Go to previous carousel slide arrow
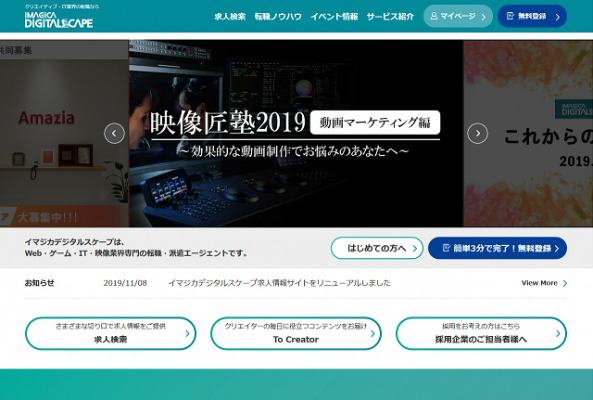 pos(114,133)
